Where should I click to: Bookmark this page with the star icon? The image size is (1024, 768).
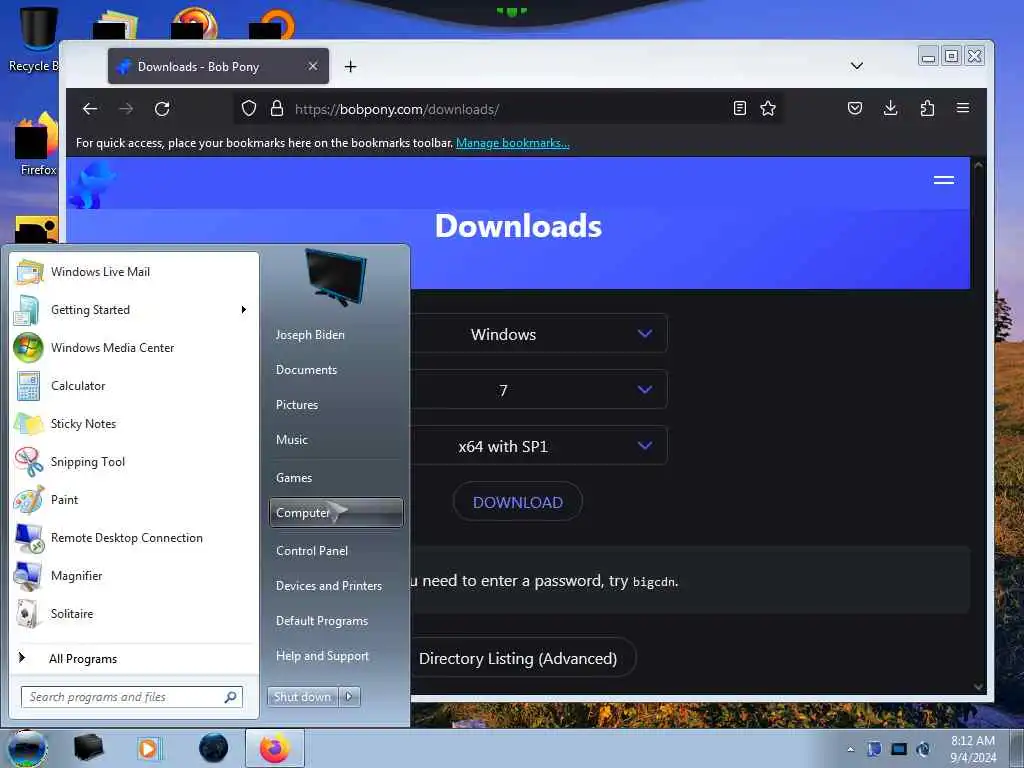[768, 108]
